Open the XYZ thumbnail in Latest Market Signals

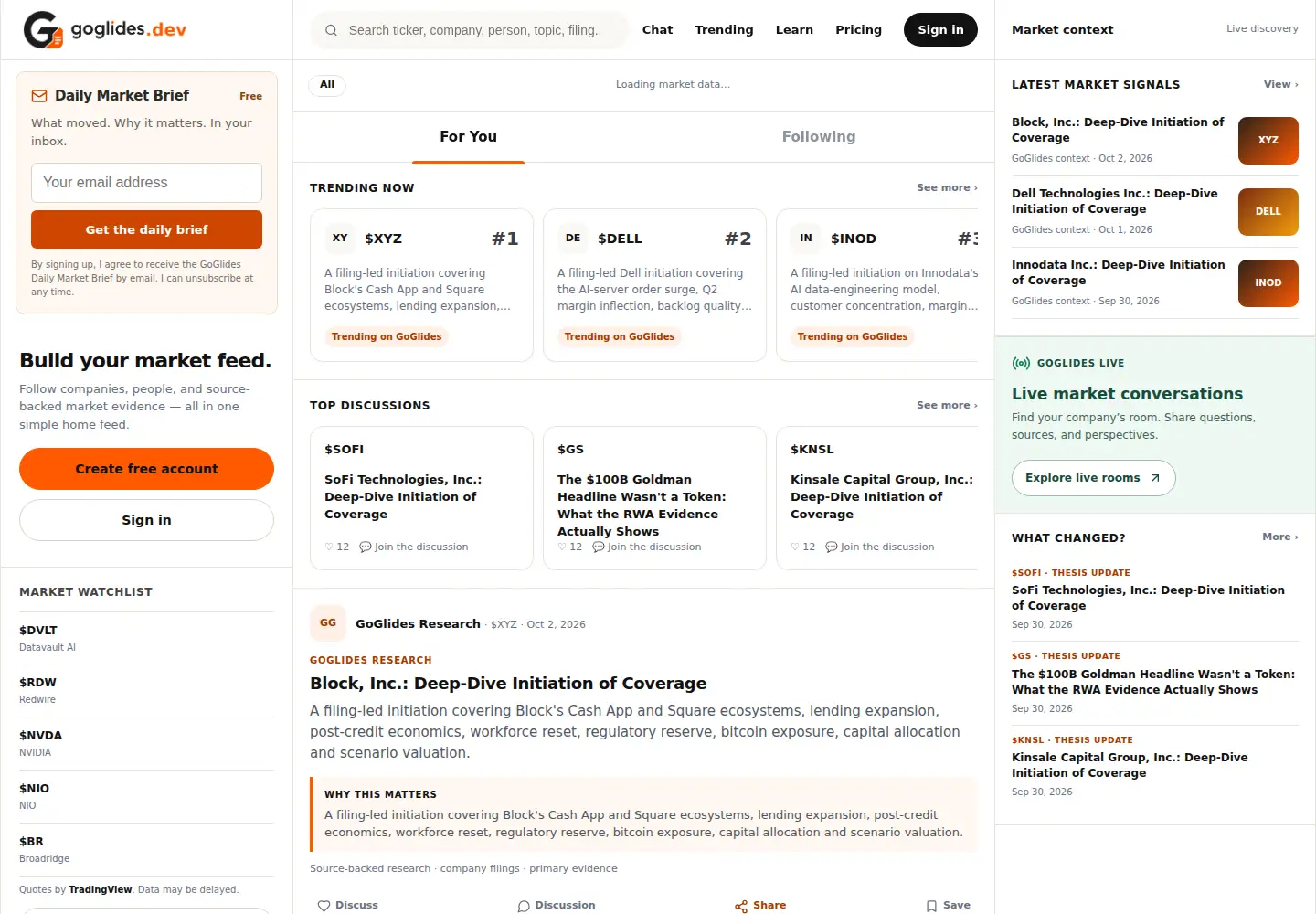pos(1268,141)
